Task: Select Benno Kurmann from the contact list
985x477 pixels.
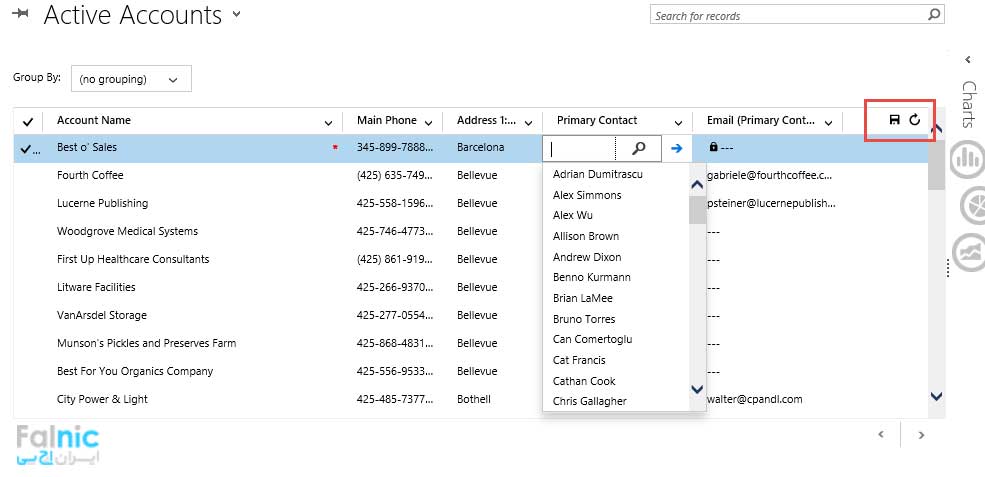Action: pyautogui.click(x=592, y=277)
